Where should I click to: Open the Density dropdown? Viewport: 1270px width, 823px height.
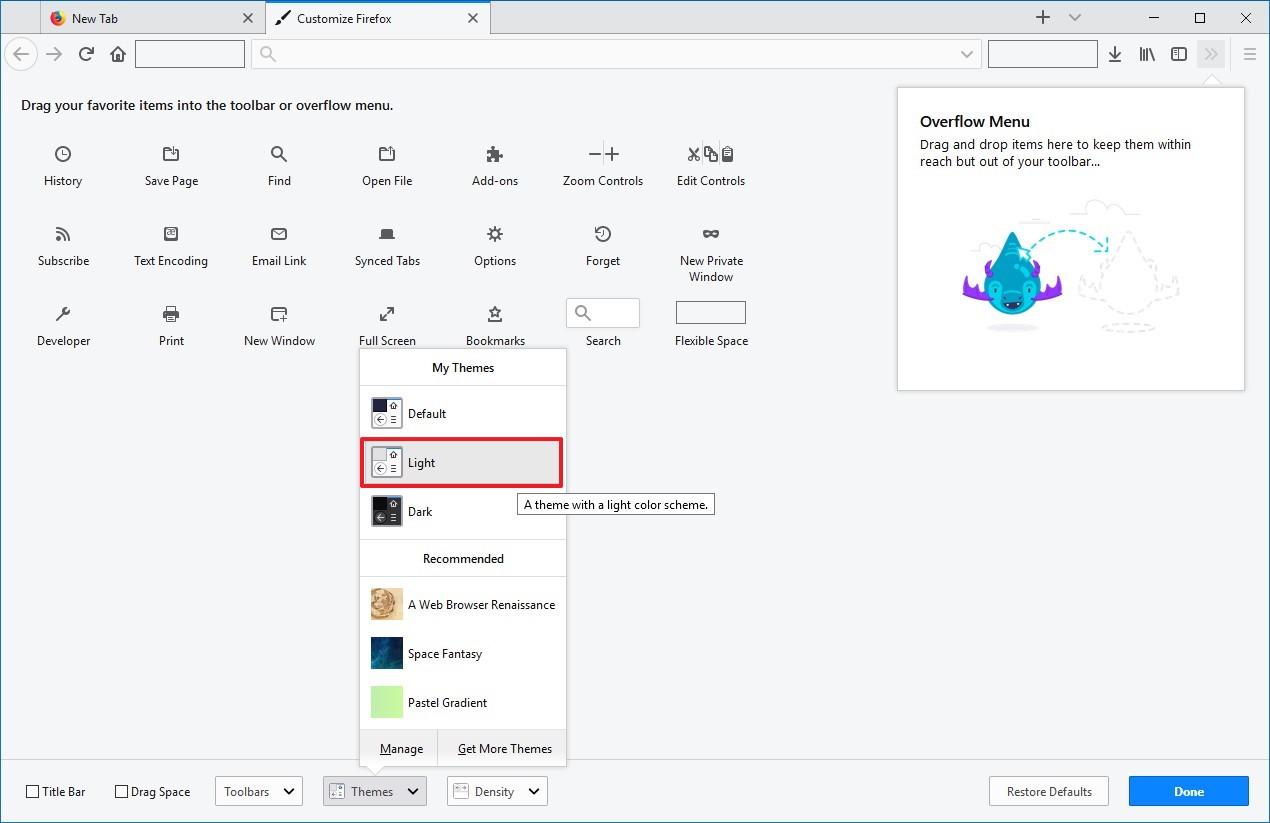tap(496, 791)
